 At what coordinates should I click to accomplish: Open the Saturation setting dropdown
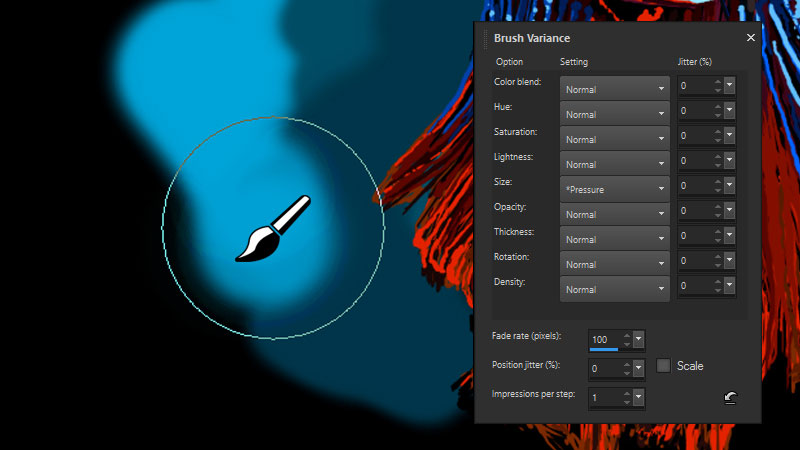(x=615, y=139)
